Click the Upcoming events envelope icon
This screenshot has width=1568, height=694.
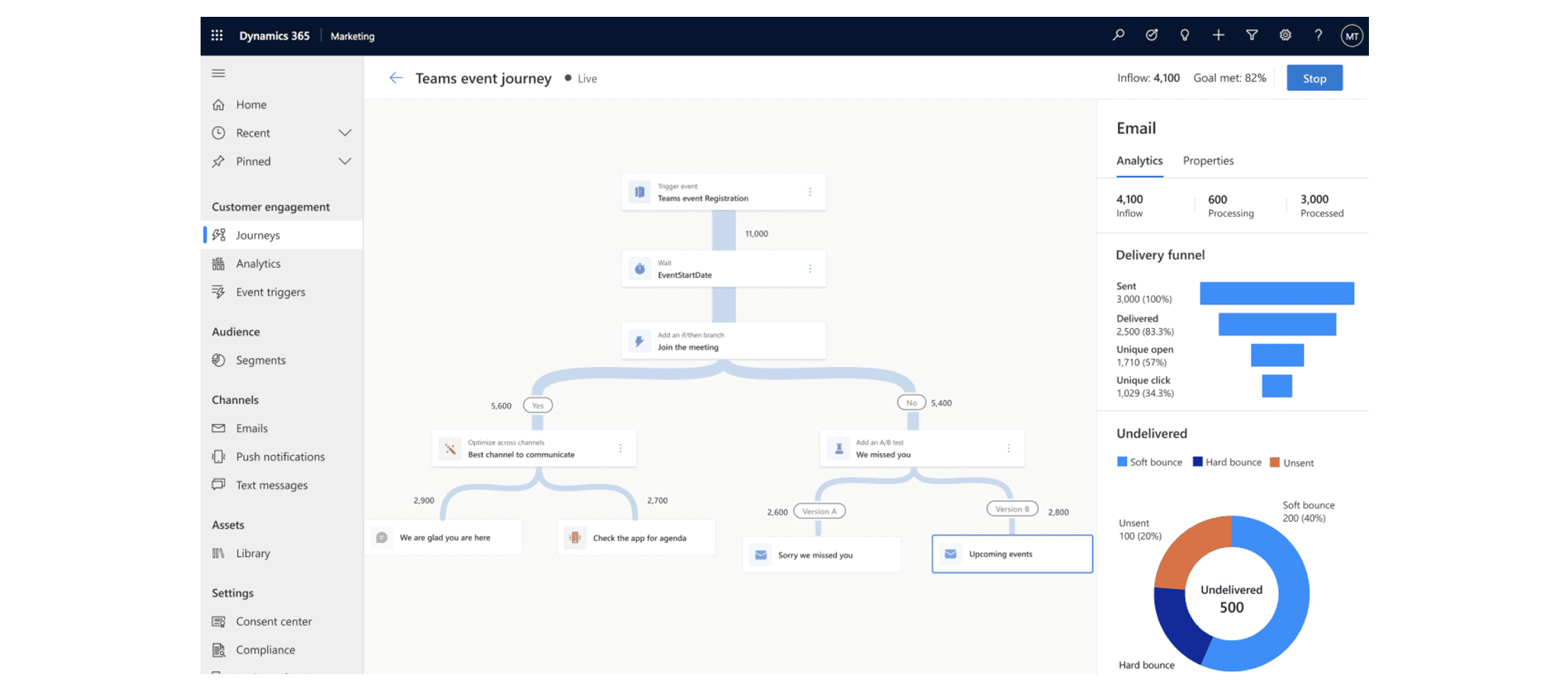(950, 554)
